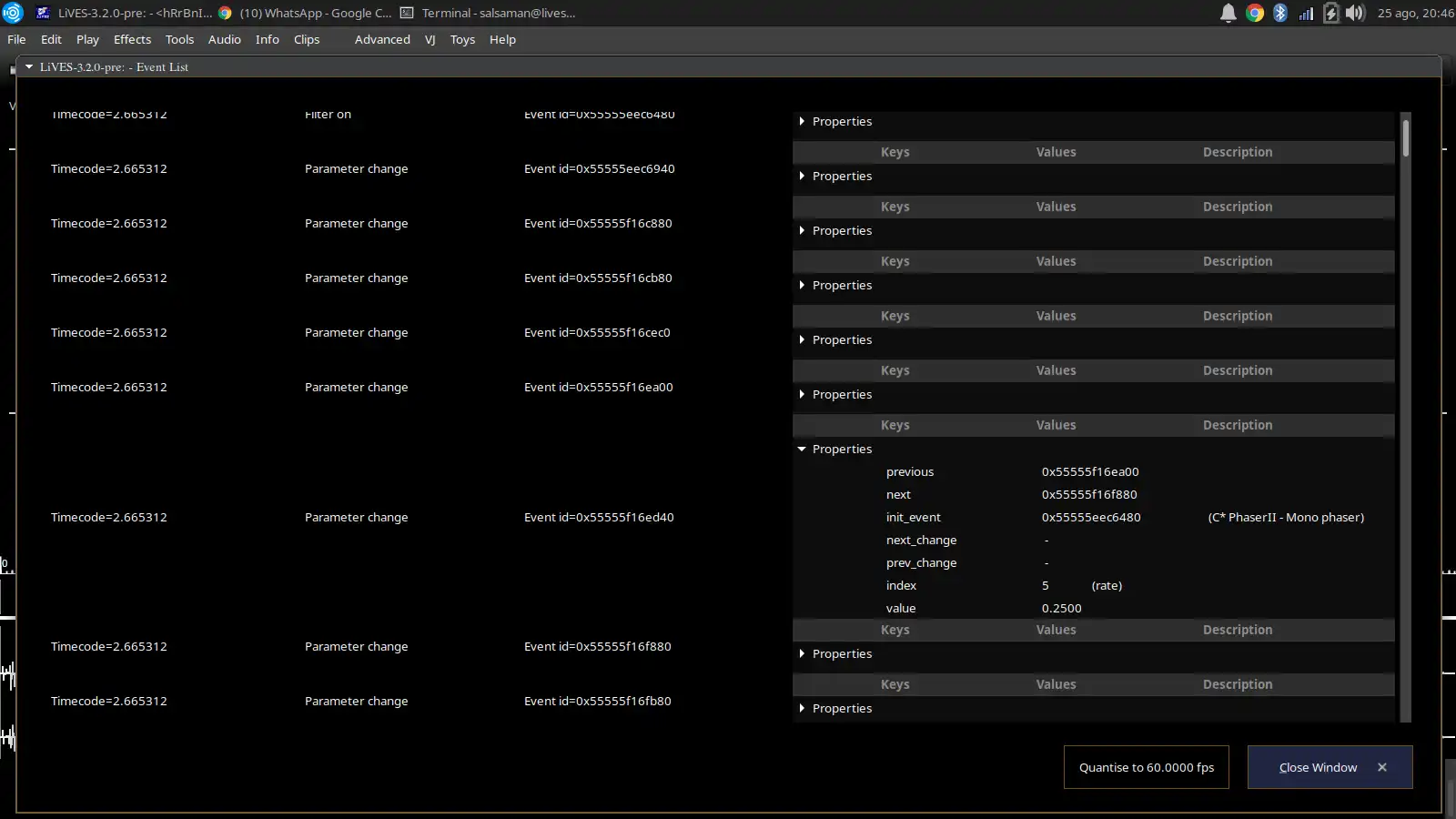The height and width of the screenshot is (819, 1456).
Task: Collapse the expanded Properties for event 0x55555f16ed40
Action: (802, 449)
